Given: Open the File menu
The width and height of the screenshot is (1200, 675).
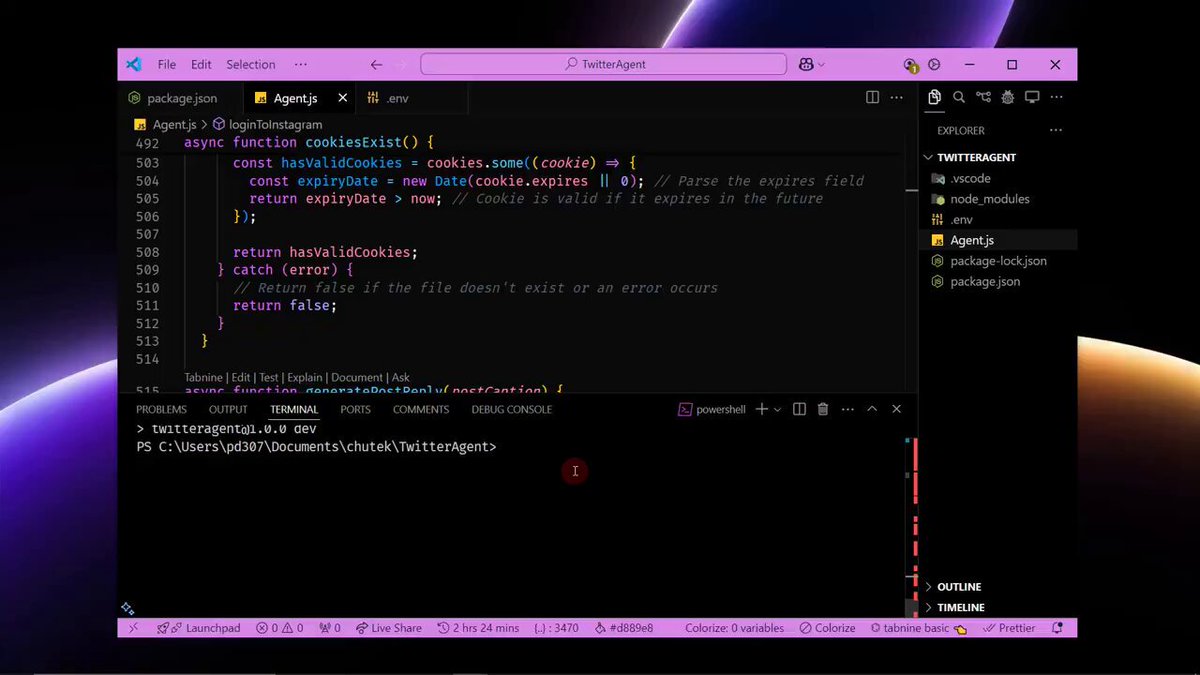Looking at the screenshot, I should tap(167, 64).
